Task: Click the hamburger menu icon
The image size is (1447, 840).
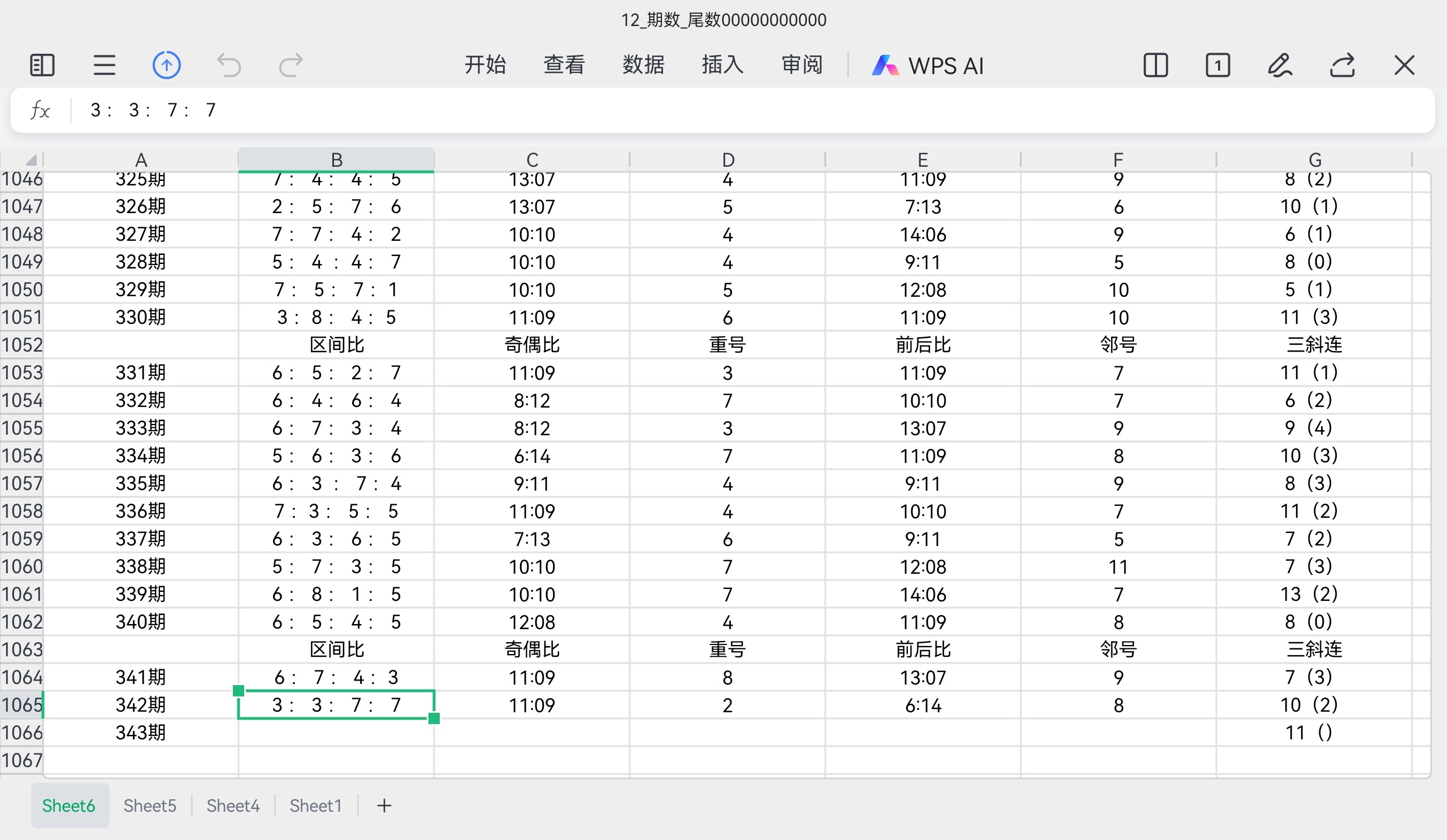Action: pos(105,66)
